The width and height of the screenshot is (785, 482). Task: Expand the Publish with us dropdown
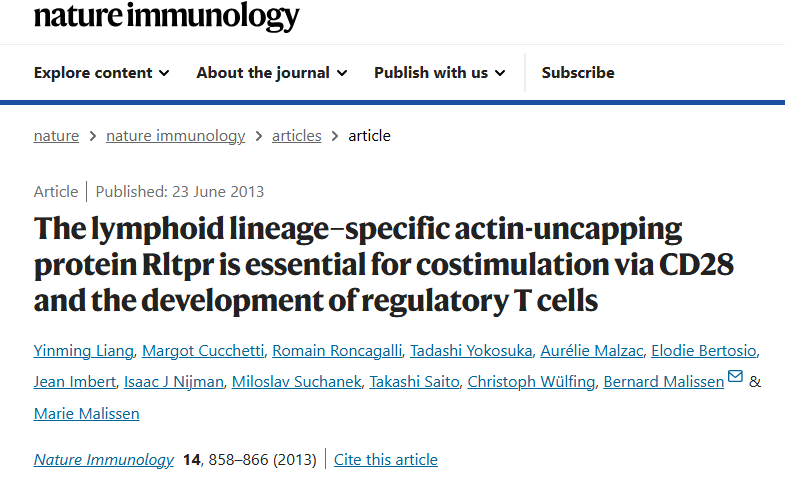[439, 72]
